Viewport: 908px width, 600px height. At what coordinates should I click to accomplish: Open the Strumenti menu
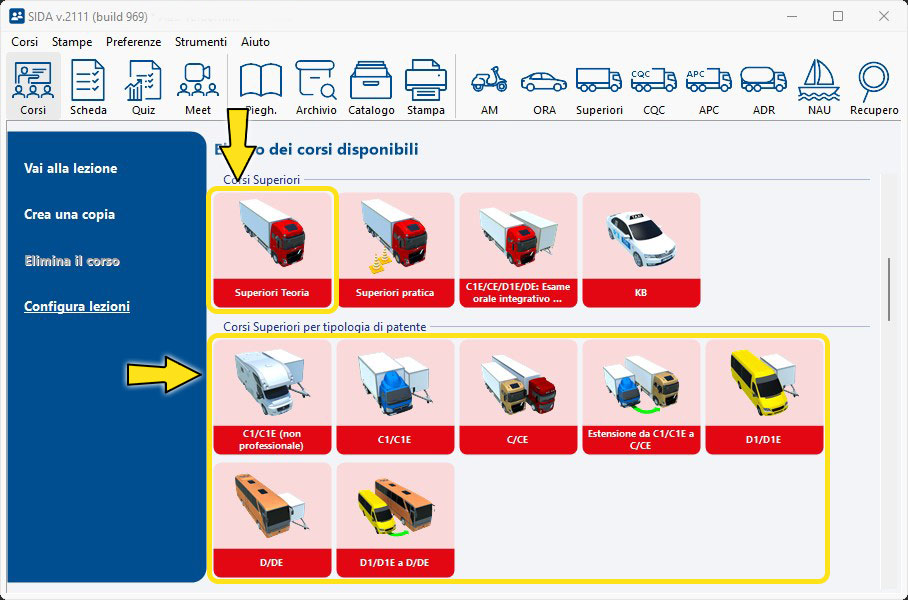click(200, 42)
